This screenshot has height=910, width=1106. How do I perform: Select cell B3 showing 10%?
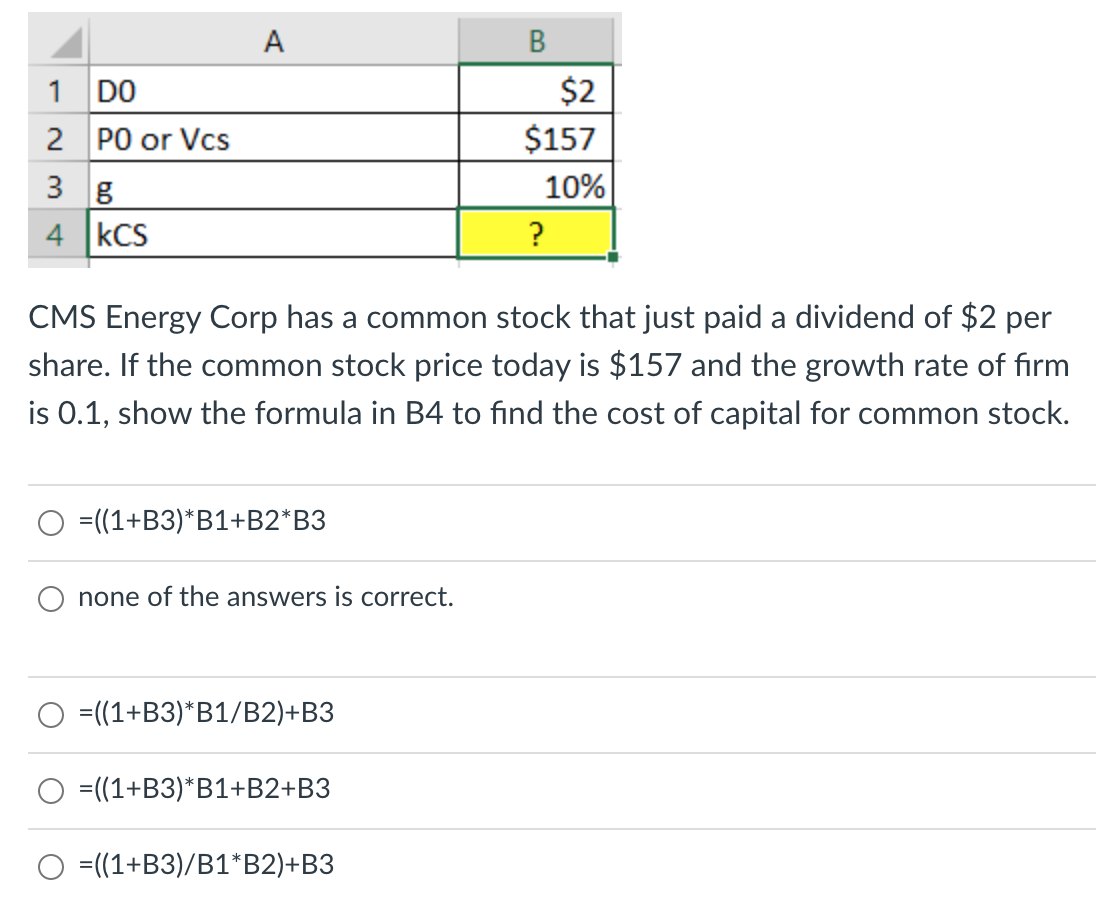pyautogui.click(x=537, y=186)
